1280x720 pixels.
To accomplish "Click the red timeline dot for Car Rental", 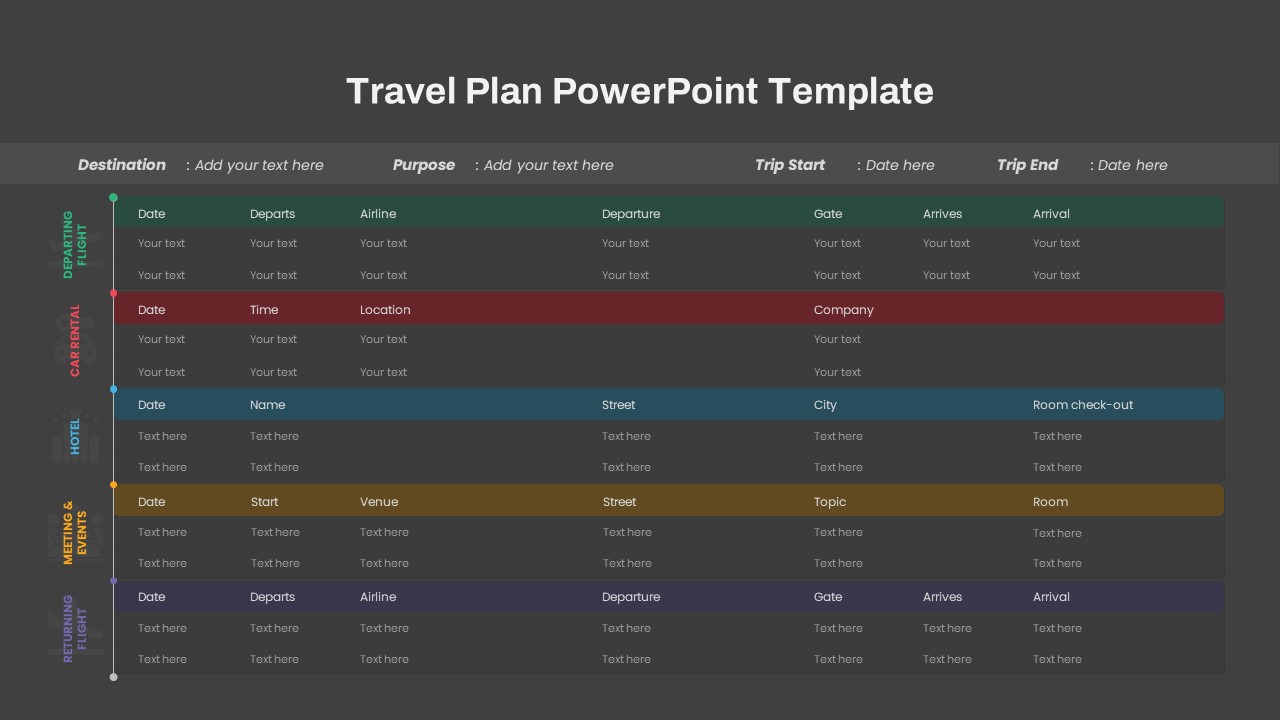I will (113, 293).
